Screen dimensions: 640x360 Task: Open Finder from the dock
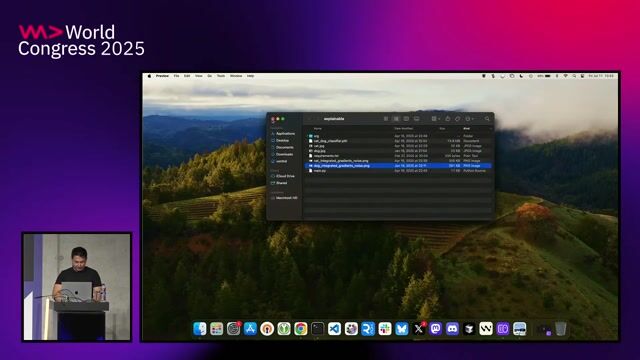point(200,329)
